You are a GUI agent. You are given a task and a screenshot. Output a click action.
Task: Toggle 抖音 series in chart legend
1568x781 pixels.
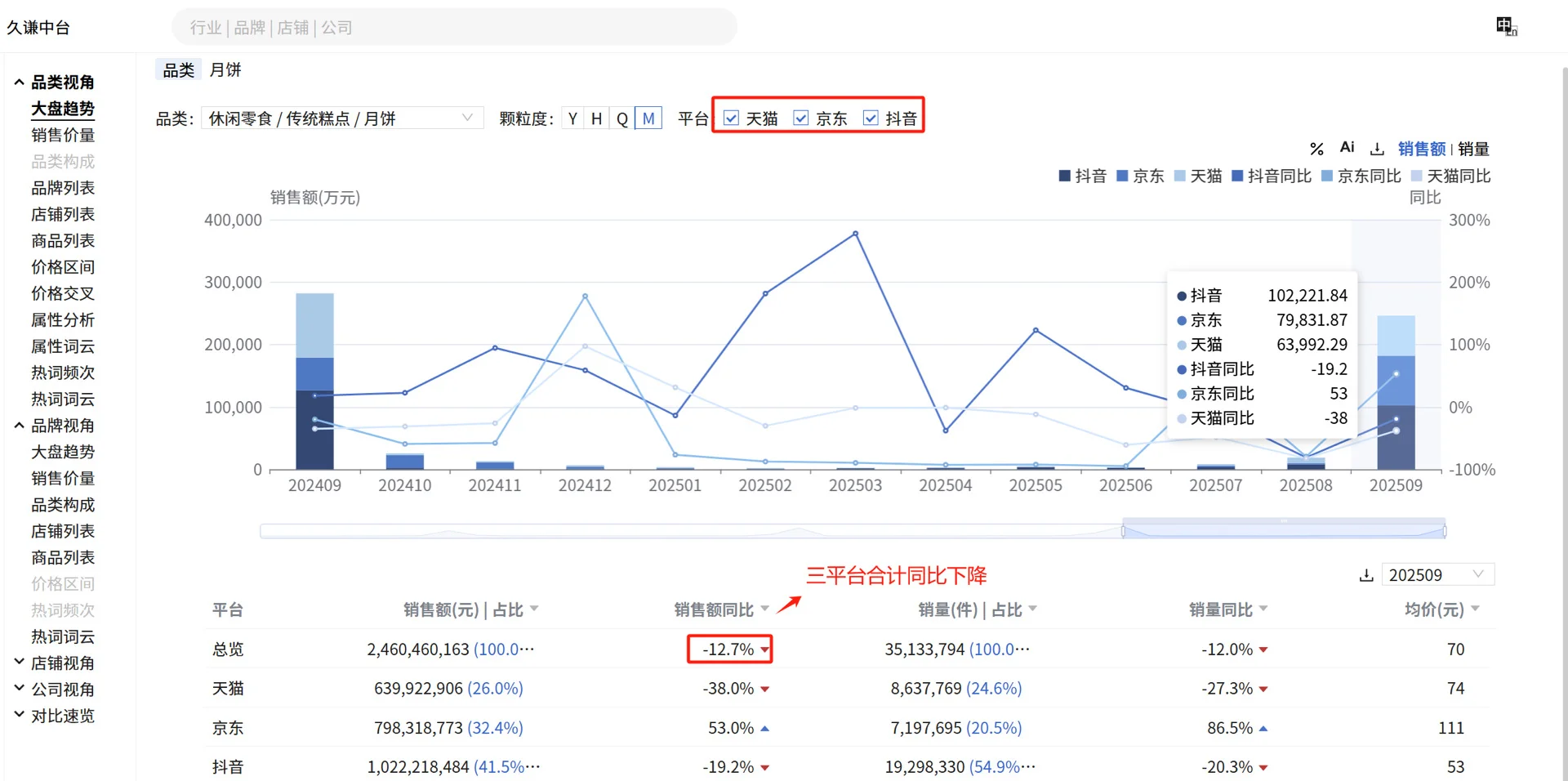coord(1082,176)
